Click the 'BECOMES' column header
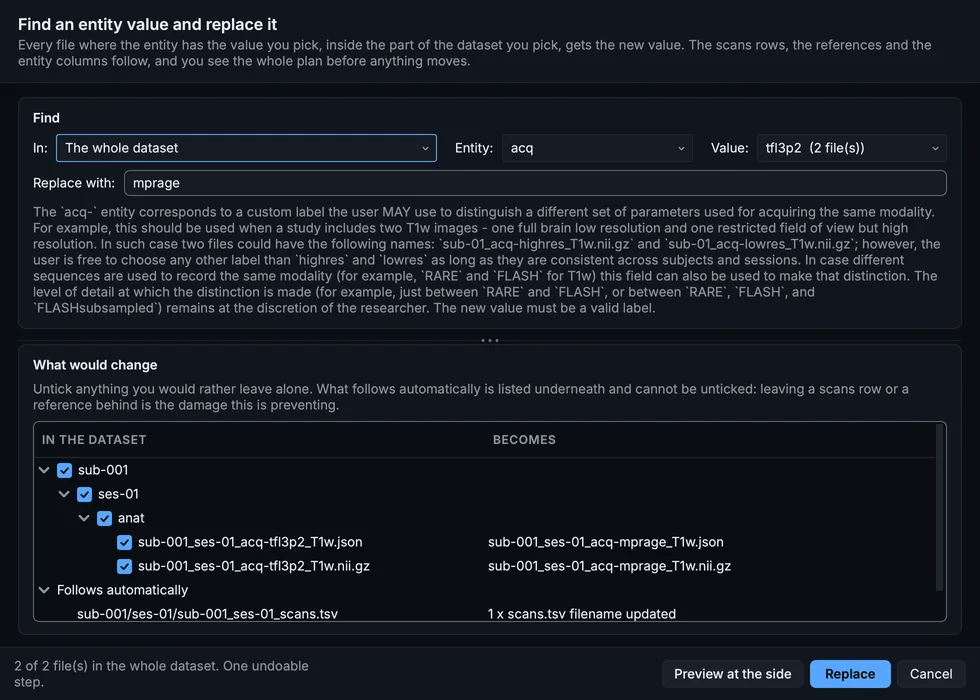The height and width of the screenshot is (700, 980). [x=524, y=439]
